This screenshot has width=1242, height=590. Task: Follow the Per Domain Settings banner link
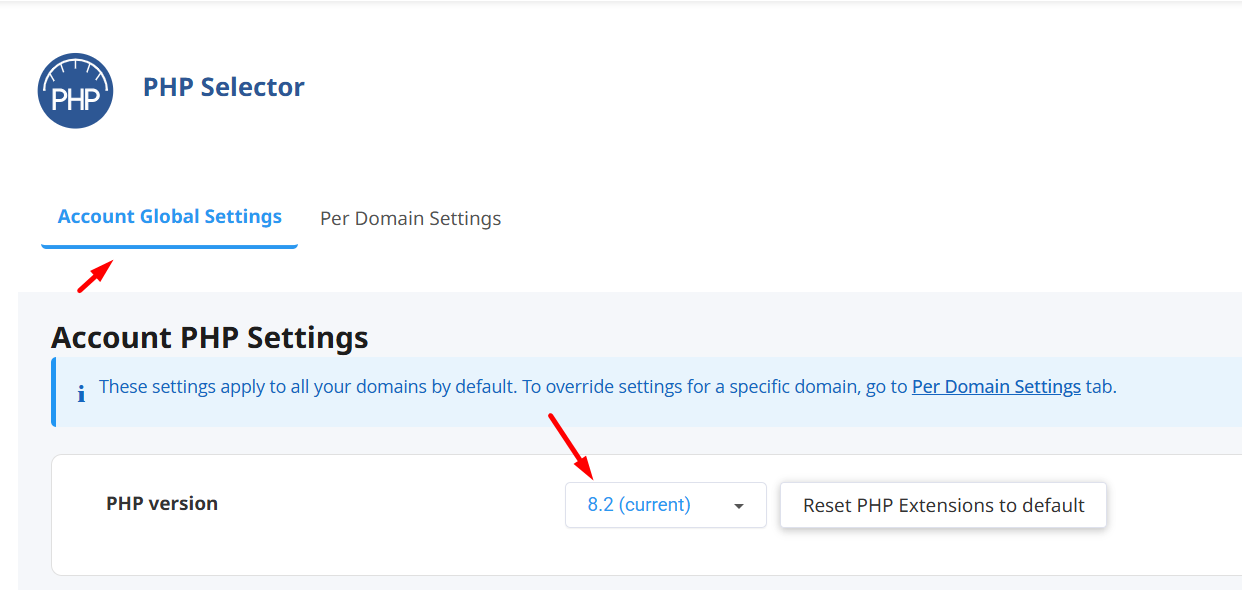995,387
